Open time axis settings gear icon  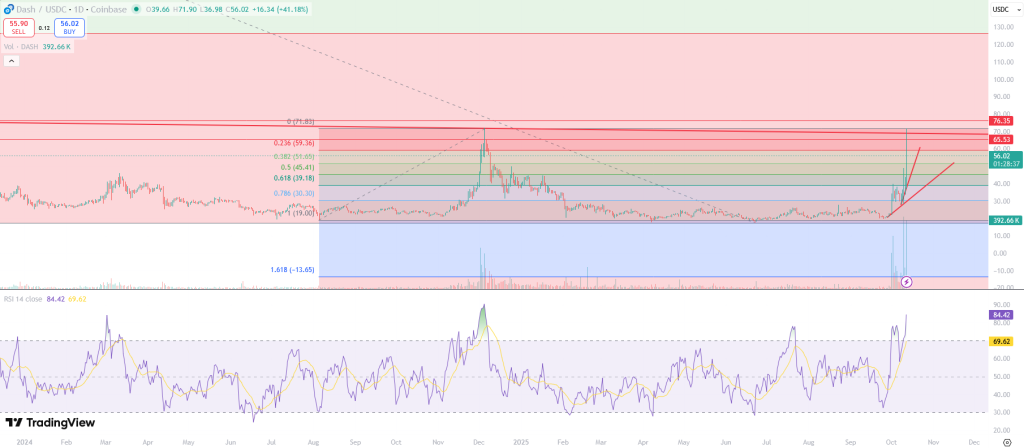1006,440
